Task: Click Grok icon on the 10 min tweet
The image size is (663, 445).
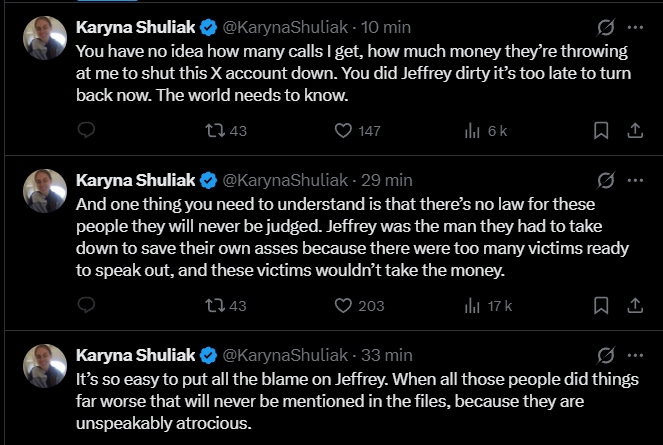Action: click(x=604, y=26)
